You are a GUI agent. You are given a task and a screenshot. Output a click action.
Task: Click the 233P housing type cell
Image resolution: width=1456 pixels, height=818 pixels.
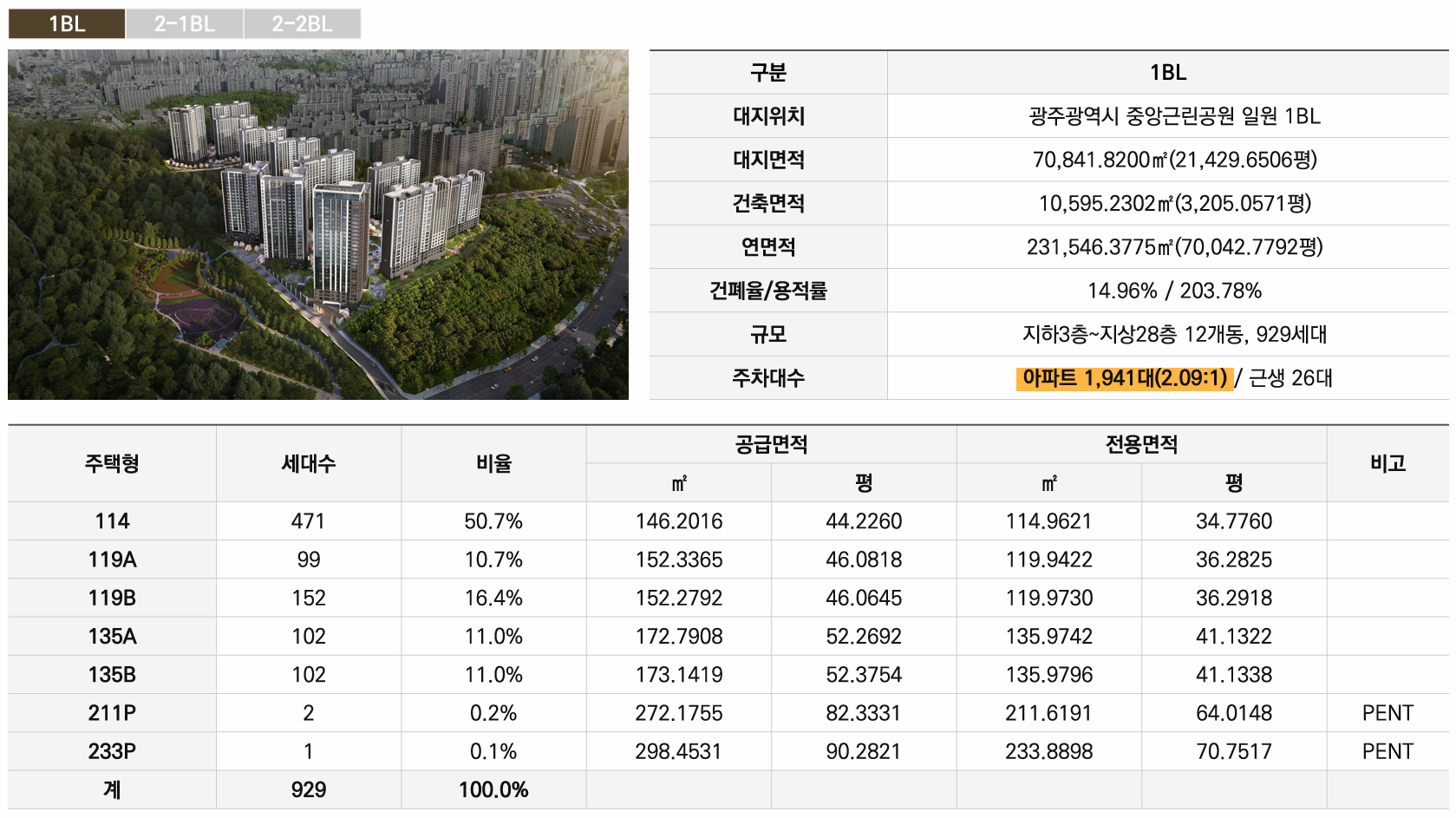[x=112, y=751]
